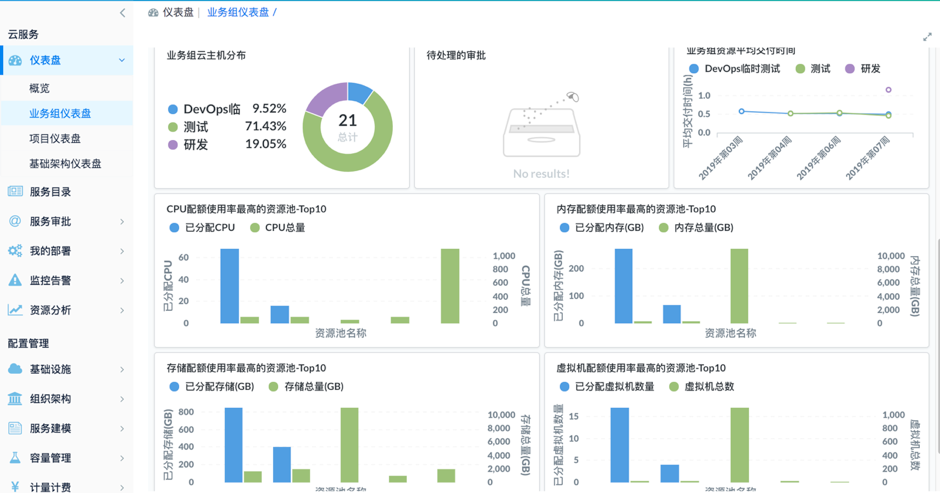This screenshot has height=493, width=940.
Task: Click the 组织架构 building icon
Action: coord(15,398)
